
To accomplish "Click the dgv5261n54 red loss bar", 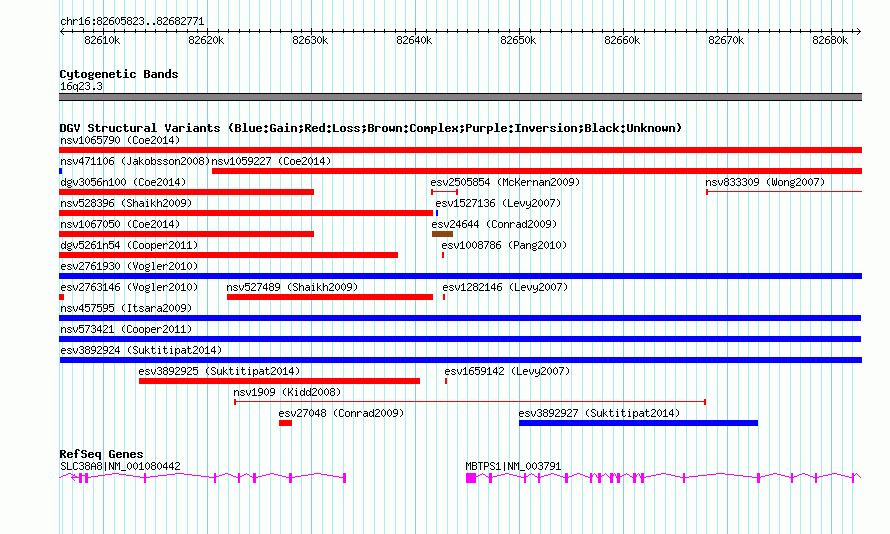I will coord(229,255).
